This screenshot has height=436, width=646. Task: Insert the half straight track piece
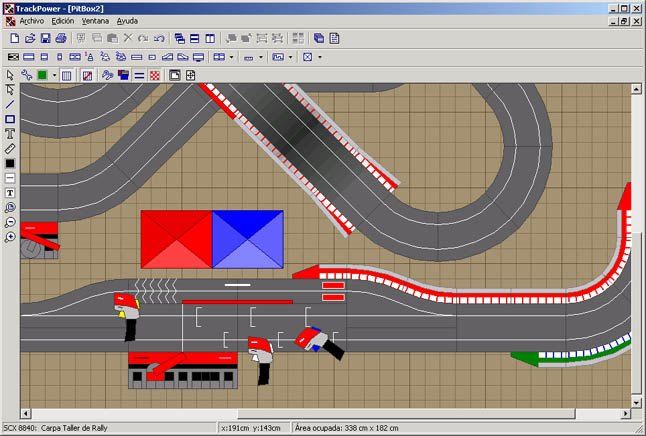[x=44, y=57]
